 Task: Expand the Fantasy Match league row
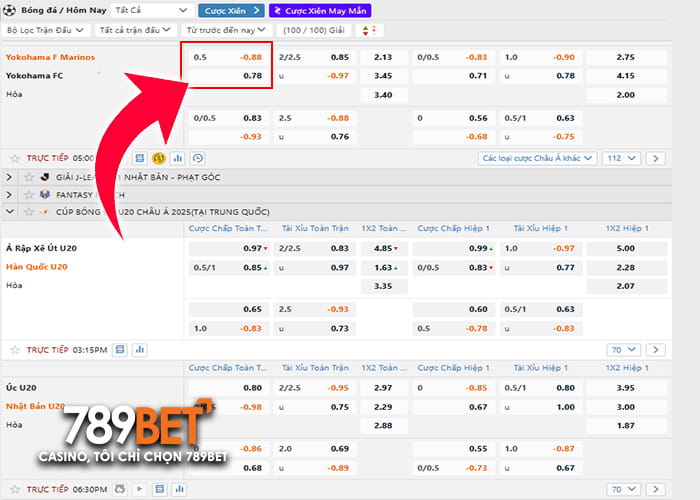pyautogui.click(x=9, y=195)
